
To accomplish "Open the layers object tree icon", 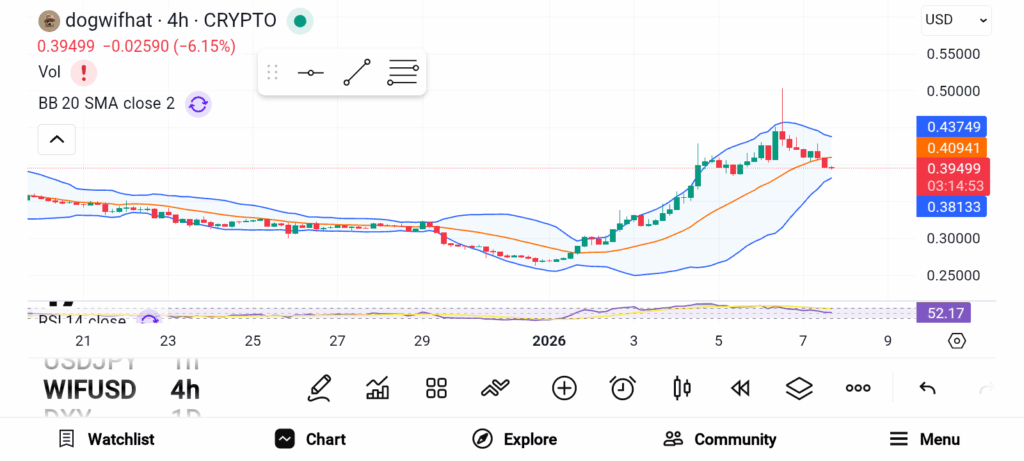I will (x=798, y=388).
